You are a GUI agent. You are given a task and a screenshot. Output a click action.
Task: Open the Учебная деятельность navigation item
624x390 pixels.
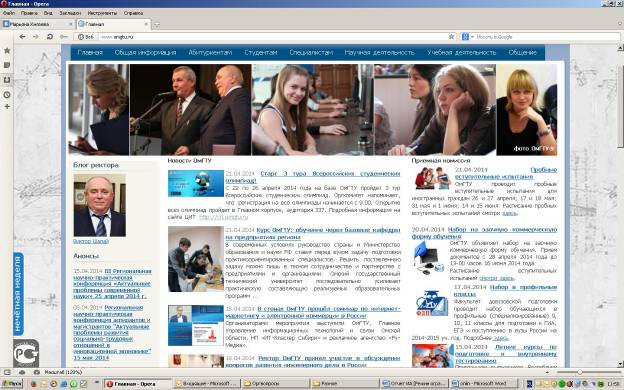(x=462, y=52)
